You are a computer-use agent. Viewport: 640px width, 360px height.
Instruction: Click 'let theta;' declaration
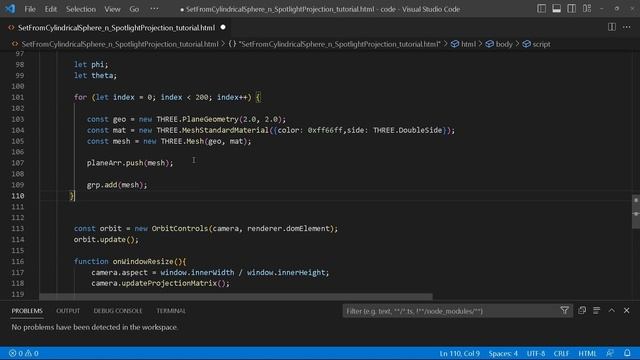[x=95, y=76]
